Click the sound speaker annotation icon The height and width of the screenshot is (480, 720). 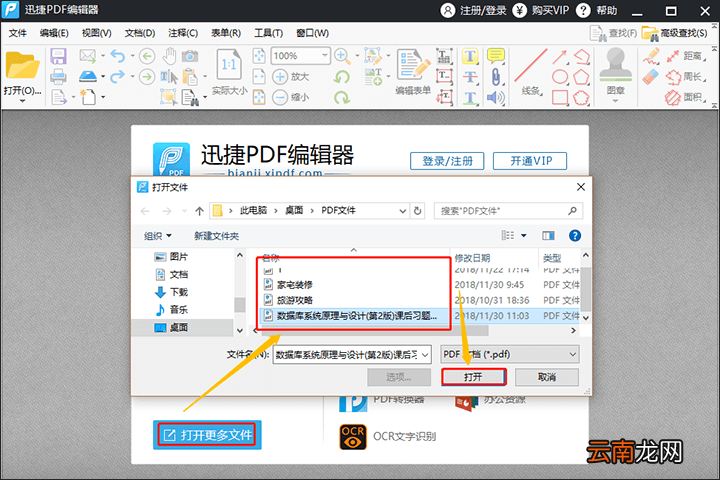click(x=496, y=97)
